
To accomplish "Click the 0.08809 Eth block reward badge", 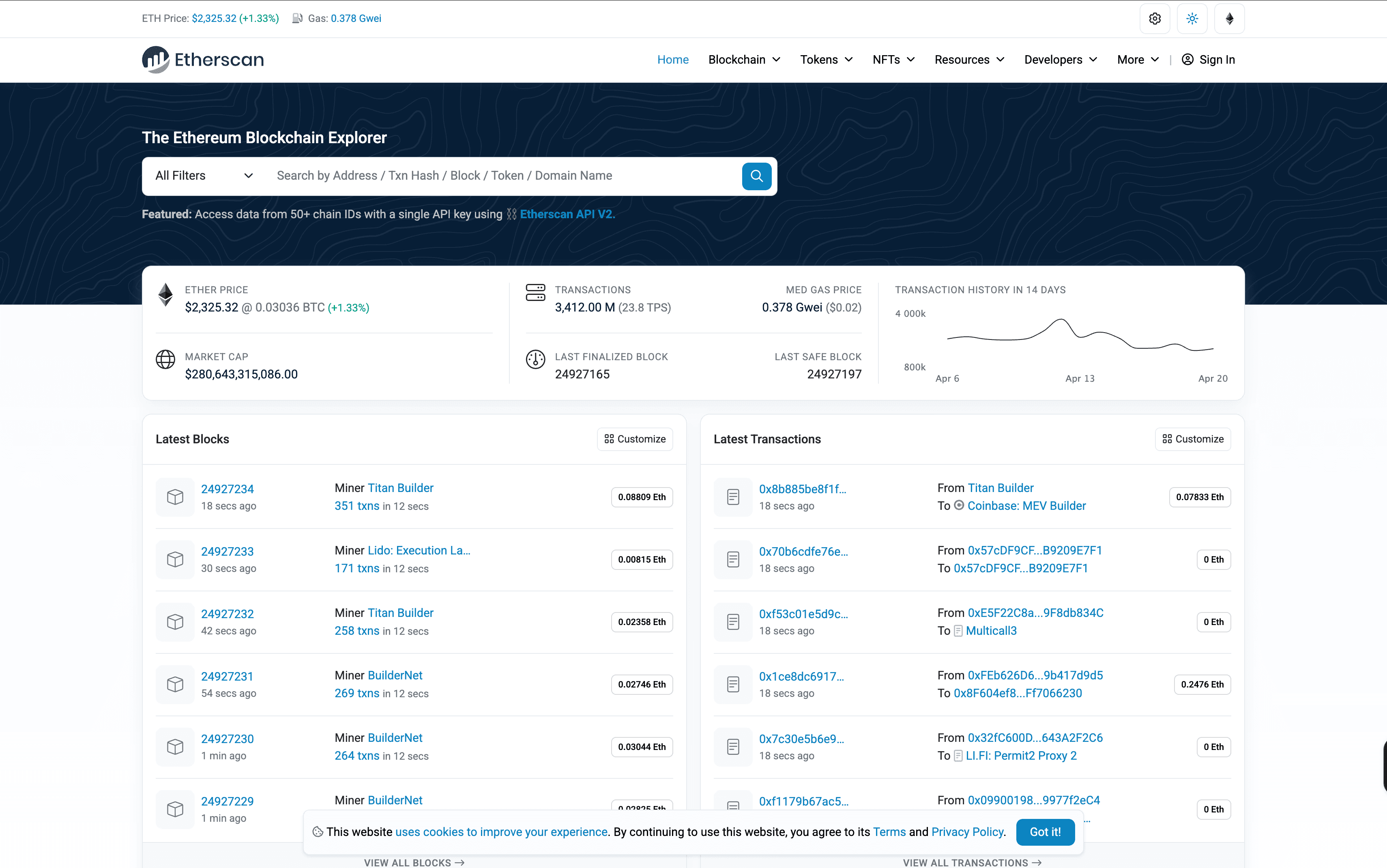I will (x=642, y=497).
